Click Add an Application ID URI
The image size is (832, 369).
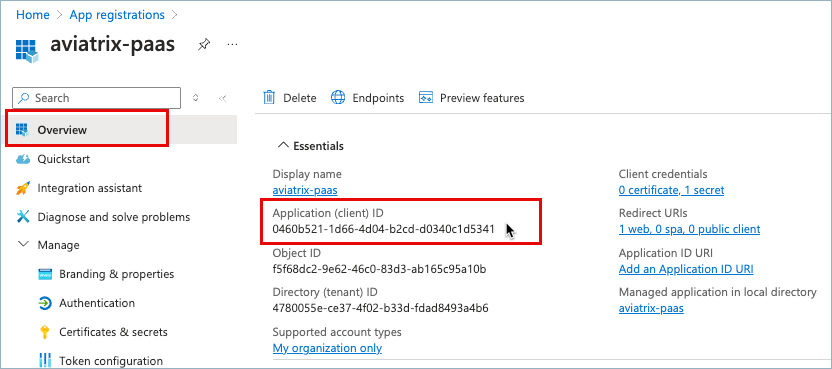tap(686, 269)
